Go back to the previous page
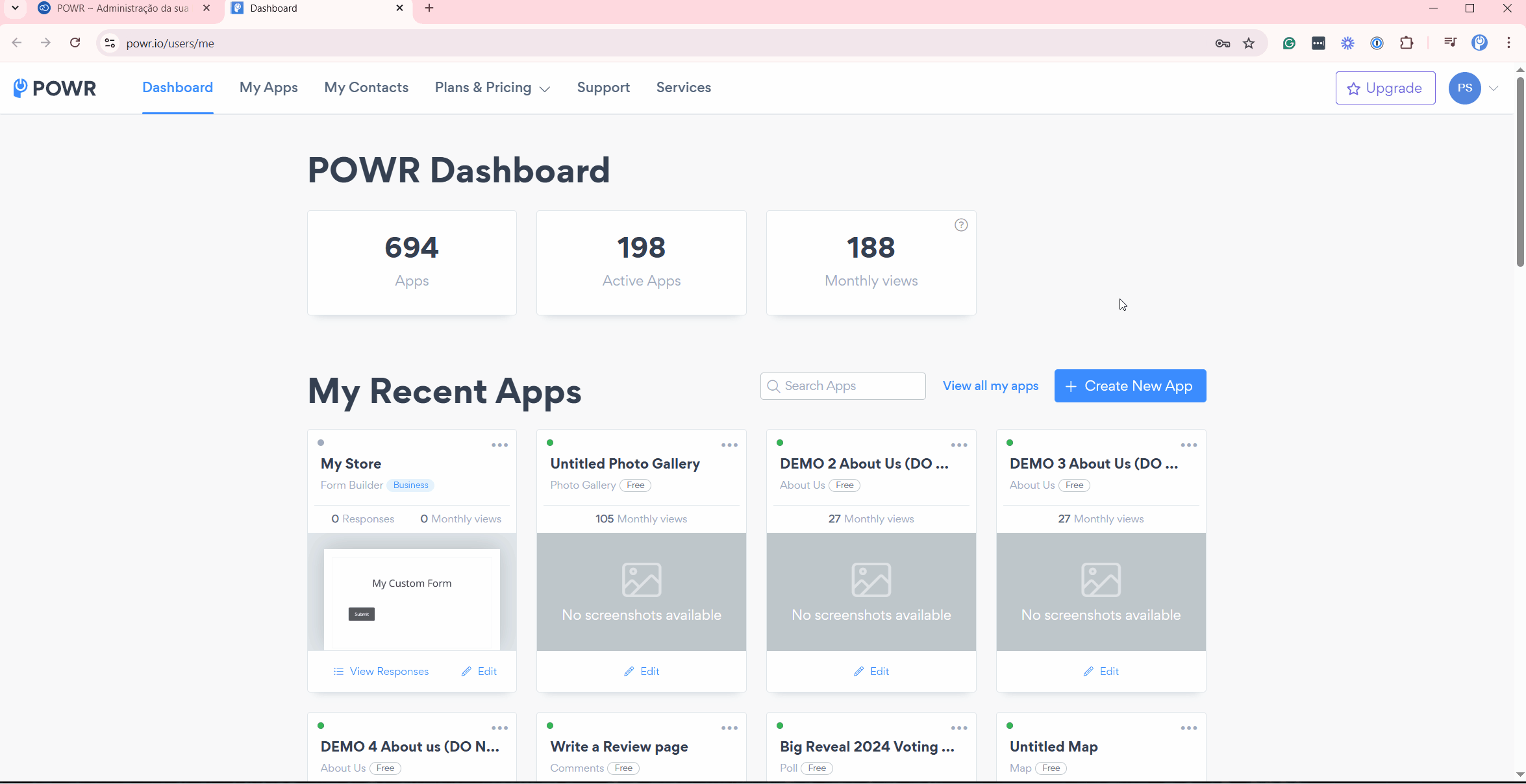The width and height of the screenshot is (1526, 784). pyautogui.click(x=17, y=43)
